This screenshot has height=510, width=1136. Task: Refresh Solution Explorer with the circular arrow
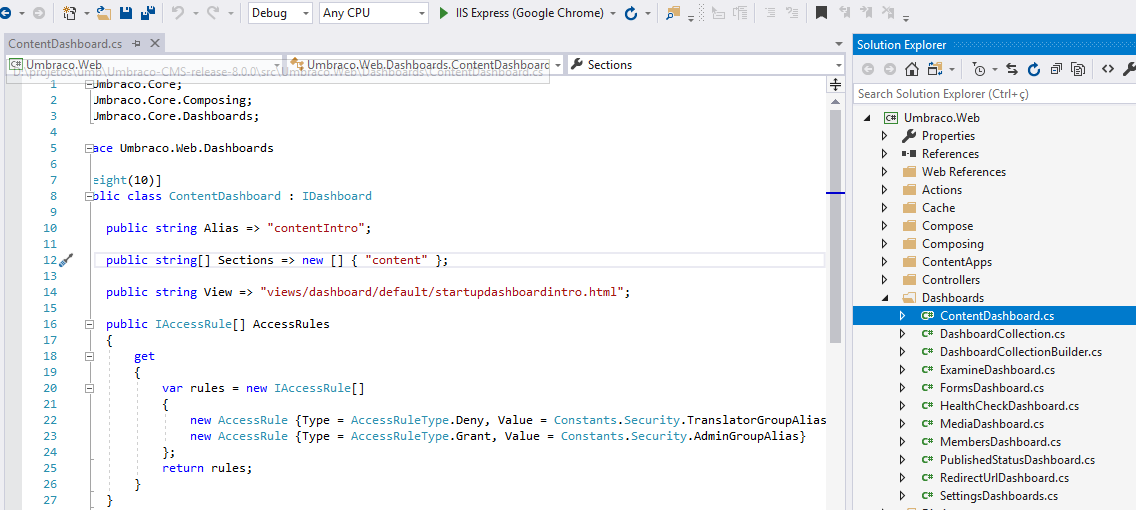1034,70
